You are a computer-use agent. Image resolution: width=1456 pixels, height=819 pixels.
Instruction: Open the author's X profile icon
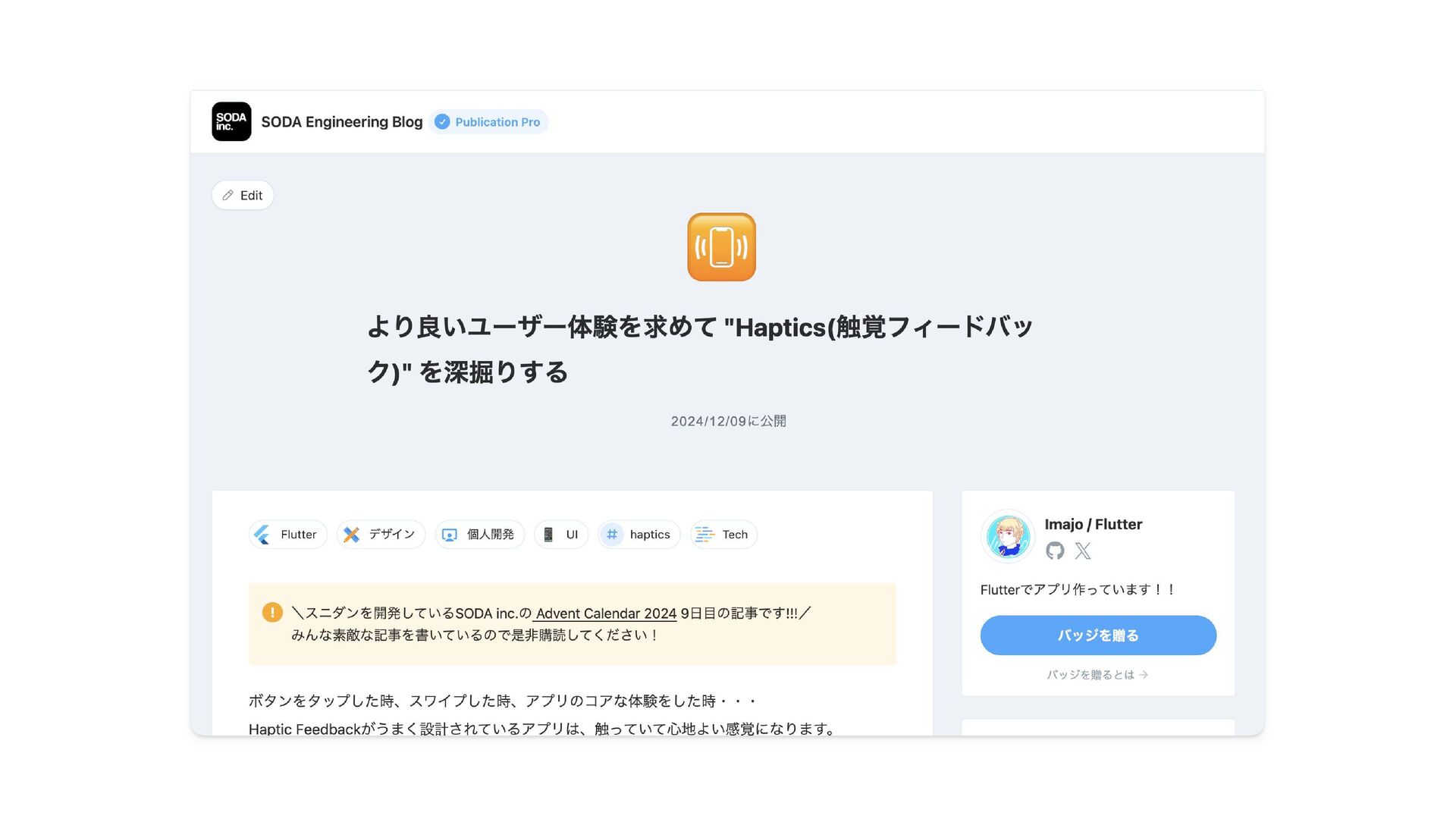click(x=1083, y=551)
